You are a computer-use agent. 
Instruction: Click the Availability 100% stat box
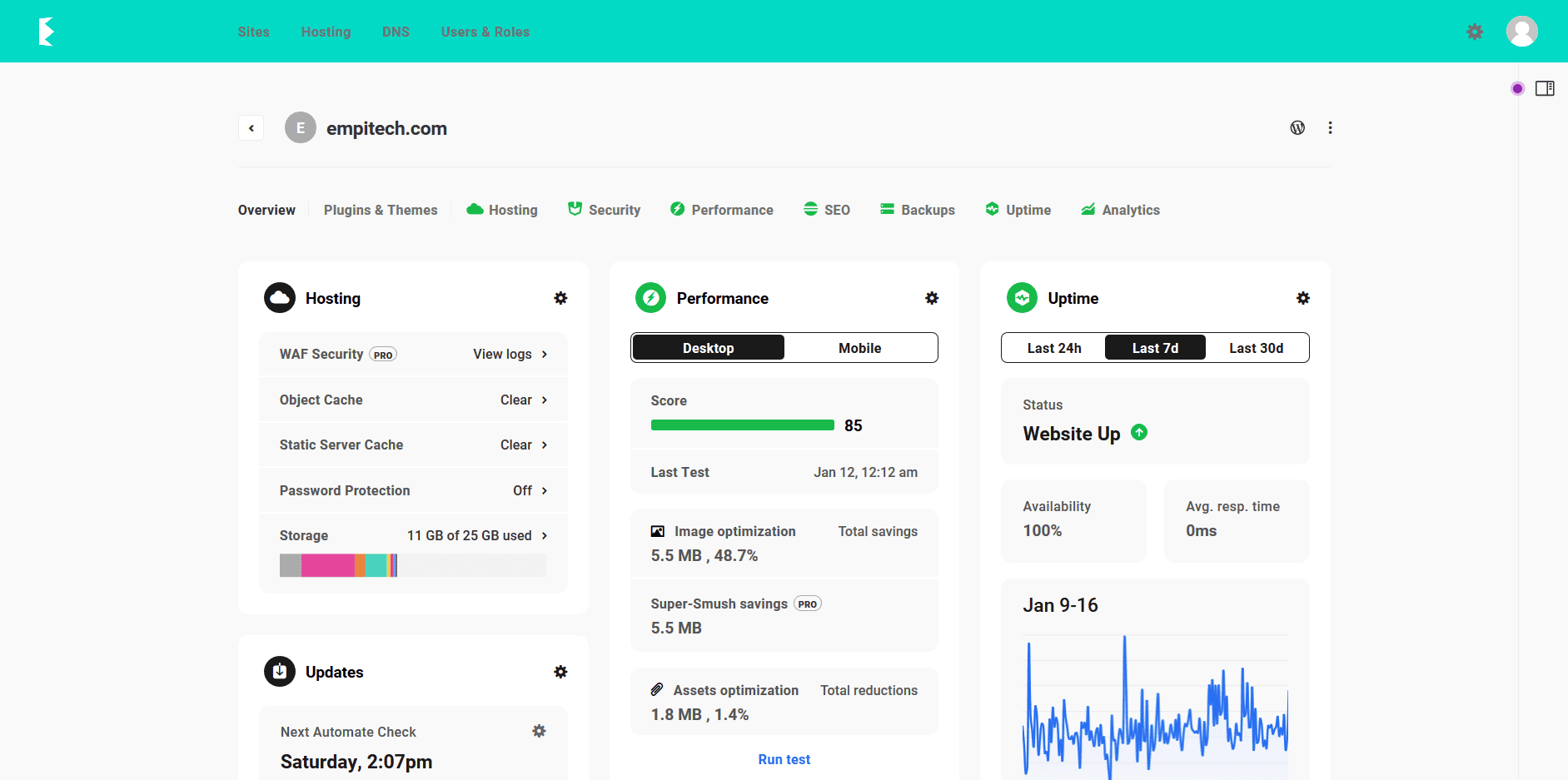[1073, 520]
